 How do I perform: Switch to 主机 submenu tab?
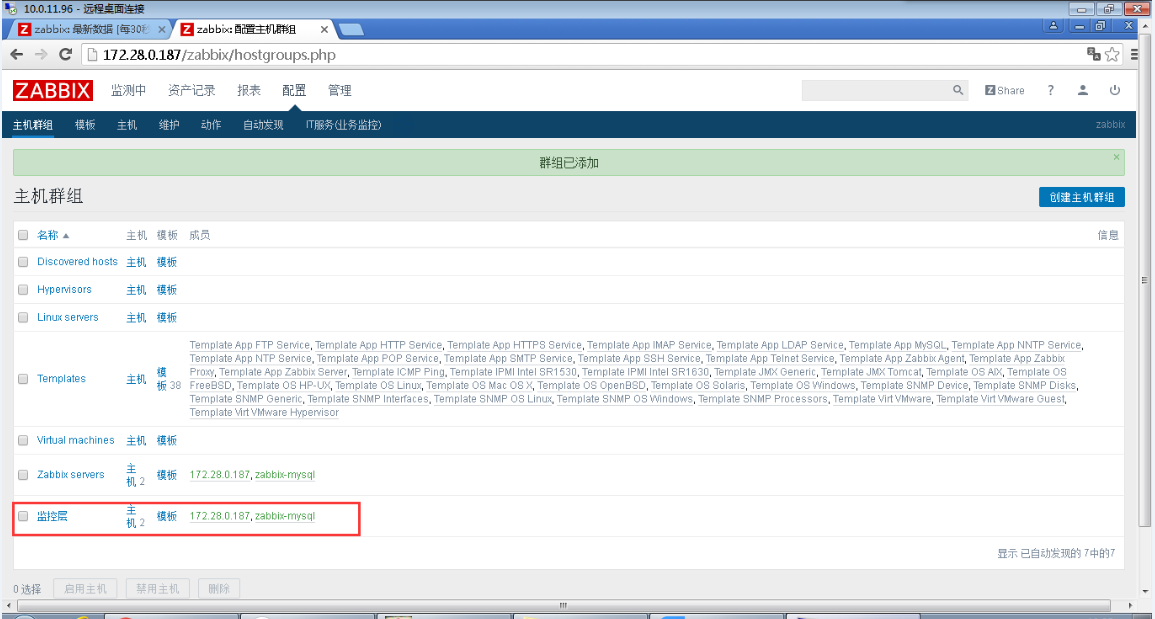pyautogui.click(x=127, y=125)
